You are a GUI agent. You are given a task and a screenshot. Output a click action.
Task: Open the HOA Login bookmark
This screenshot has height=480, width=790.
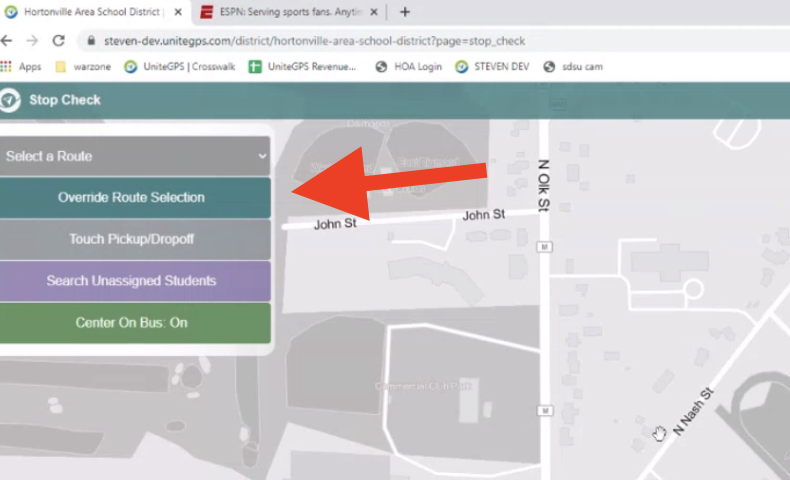point(409,66)
